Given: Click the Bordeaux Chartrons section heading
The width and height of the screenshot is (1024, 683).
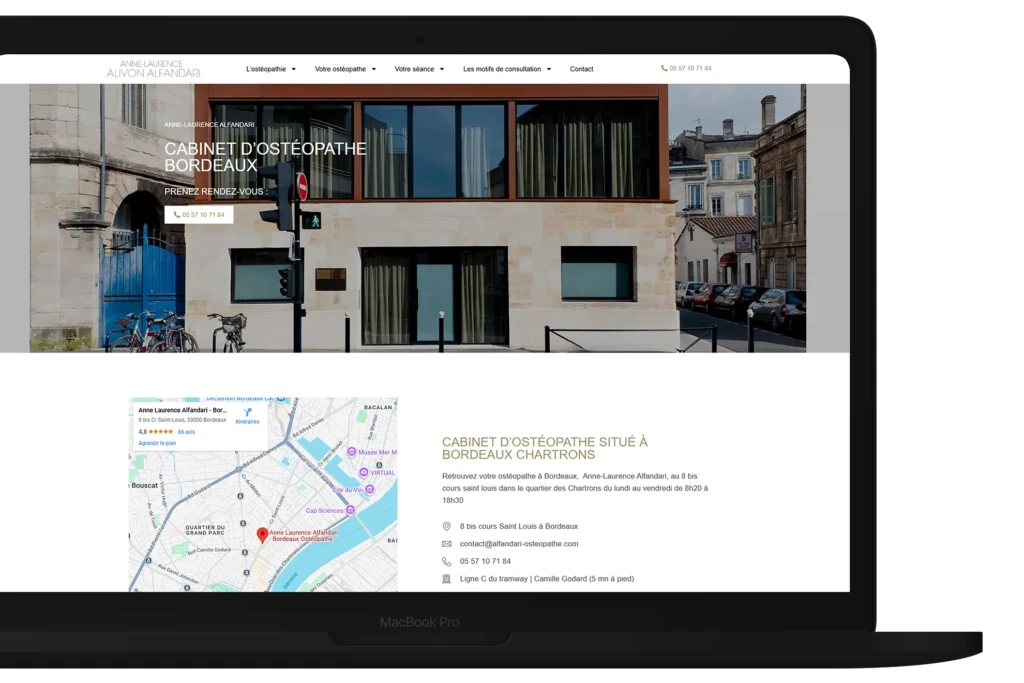Looking at the screenshot, I should pyautogui.click(x=545, y=448).
